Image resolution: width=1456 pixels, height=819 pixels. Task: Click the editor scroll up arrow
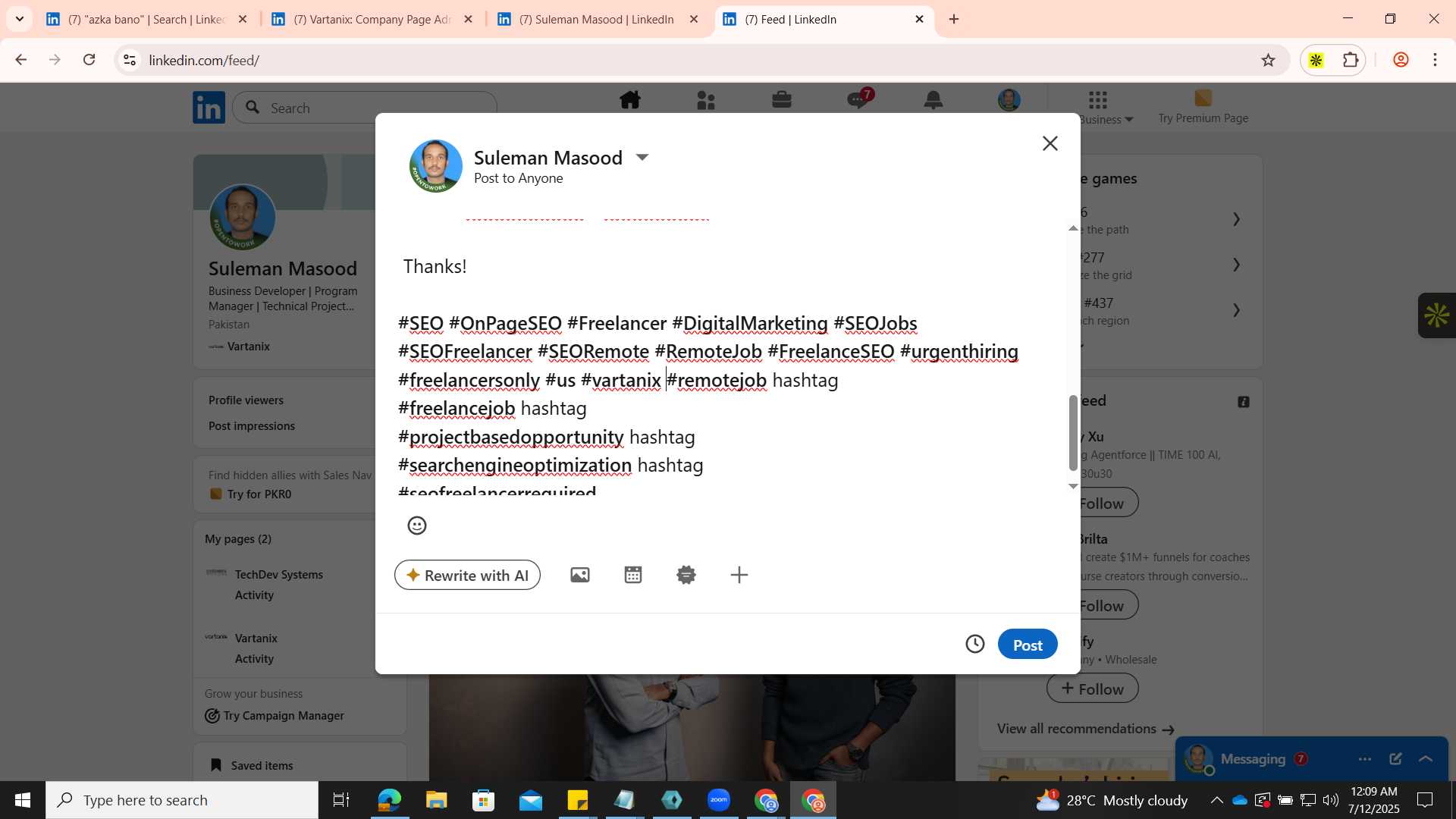pos(1073,228)
